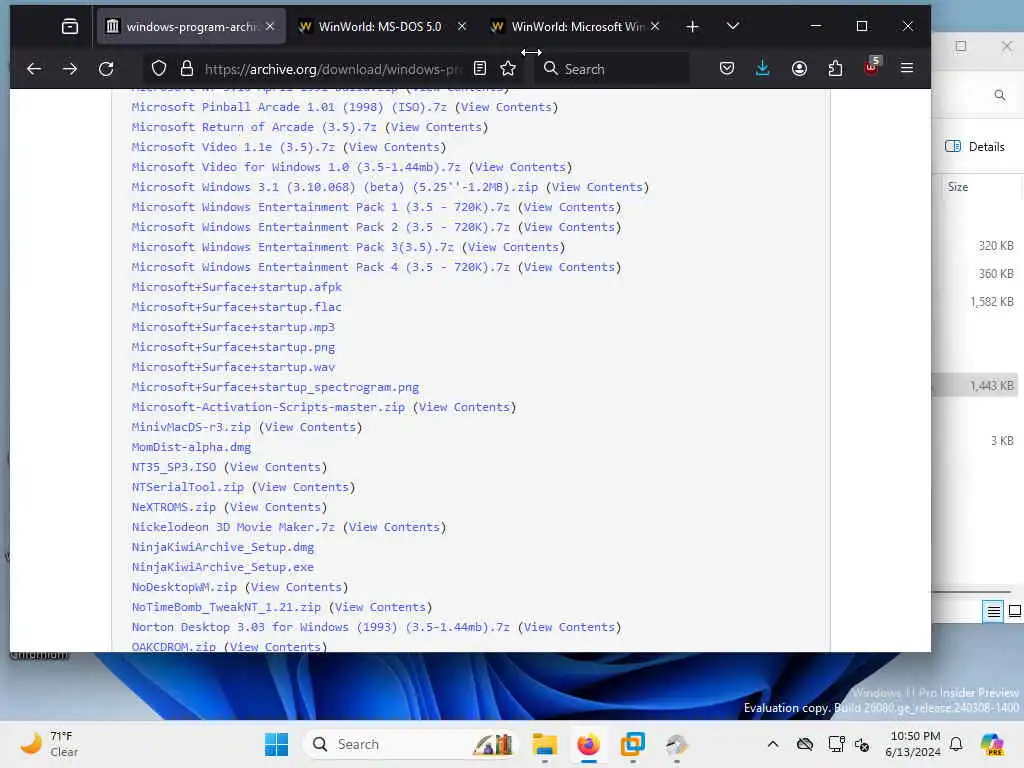Open the Windows Start menu
The image size is (1024, 768).
pos(276,744)
